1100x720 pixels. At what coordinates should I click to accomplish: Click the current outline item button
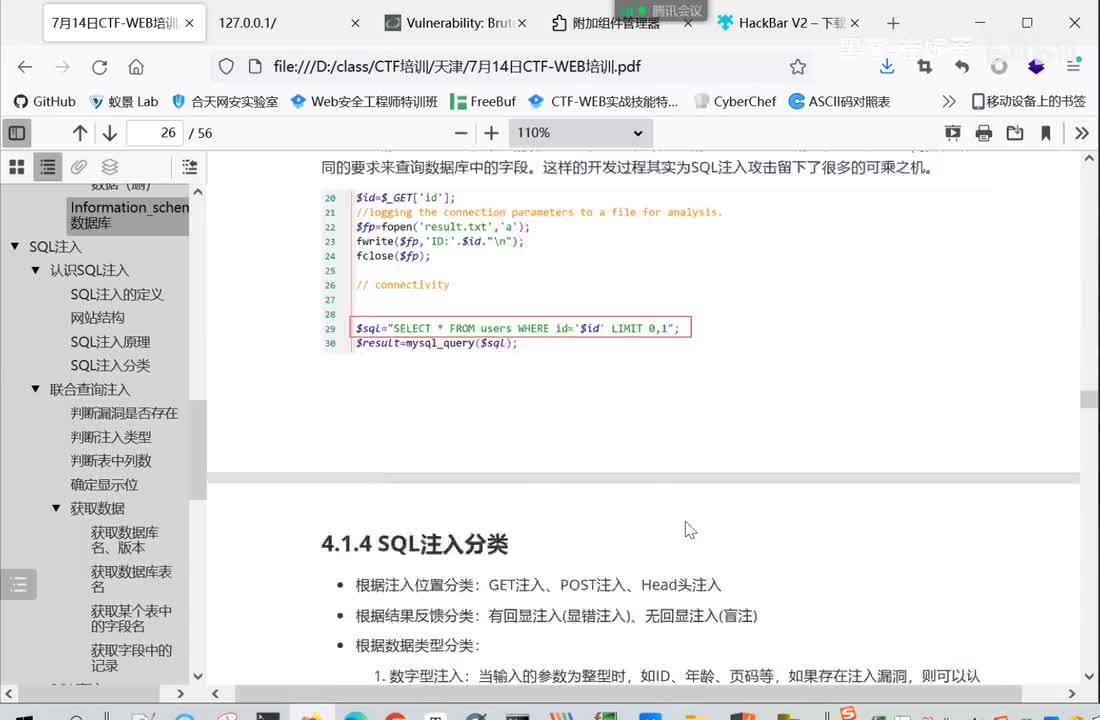click(189, 167)
